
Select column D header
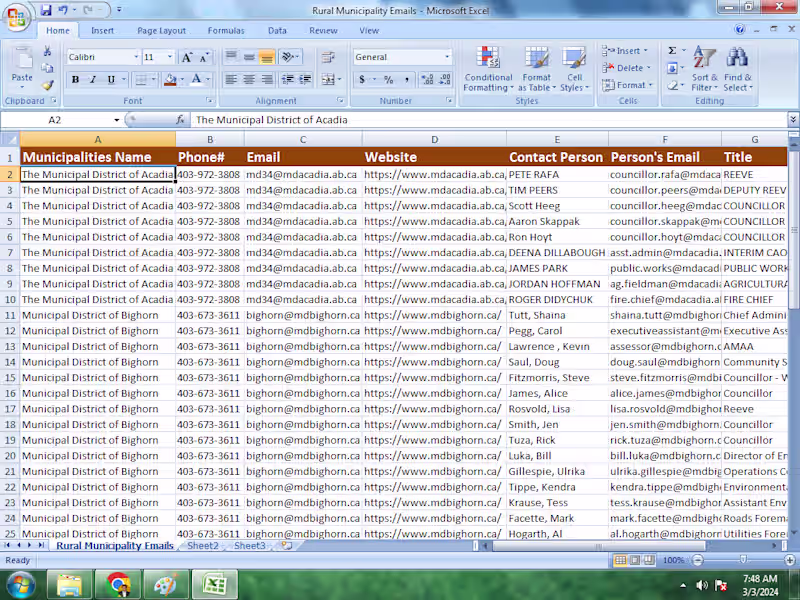tap(434, 139)
